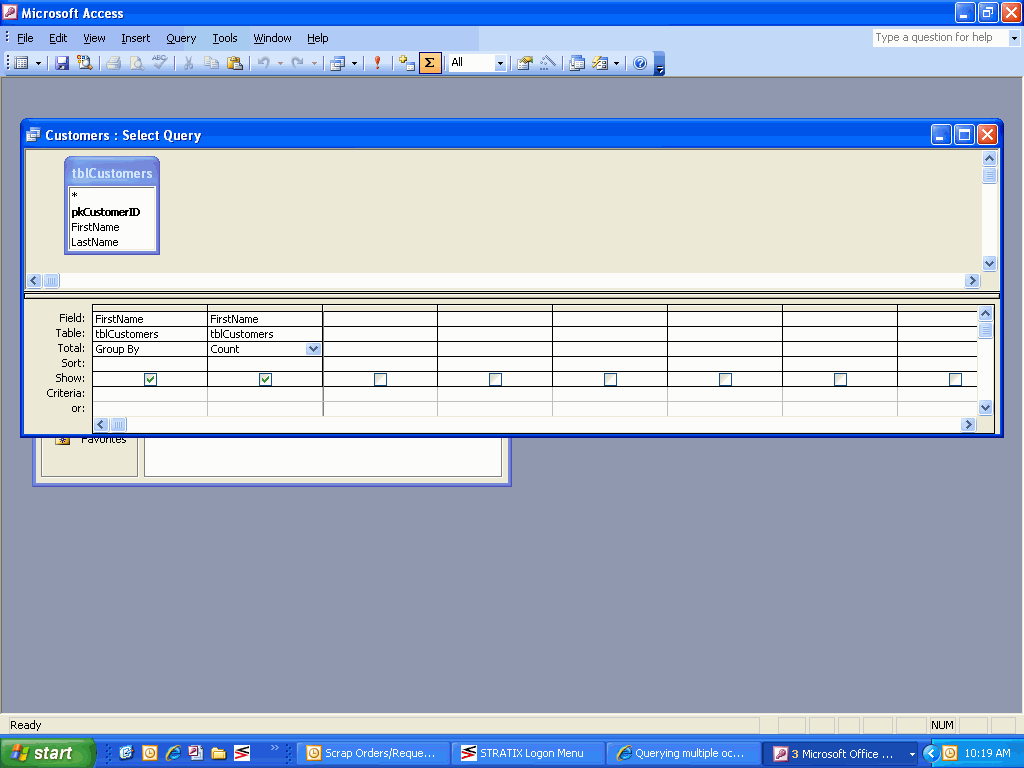Click the table pane's vertical scrollbar thumb
1024x768 pixels.
coord(989,175)
